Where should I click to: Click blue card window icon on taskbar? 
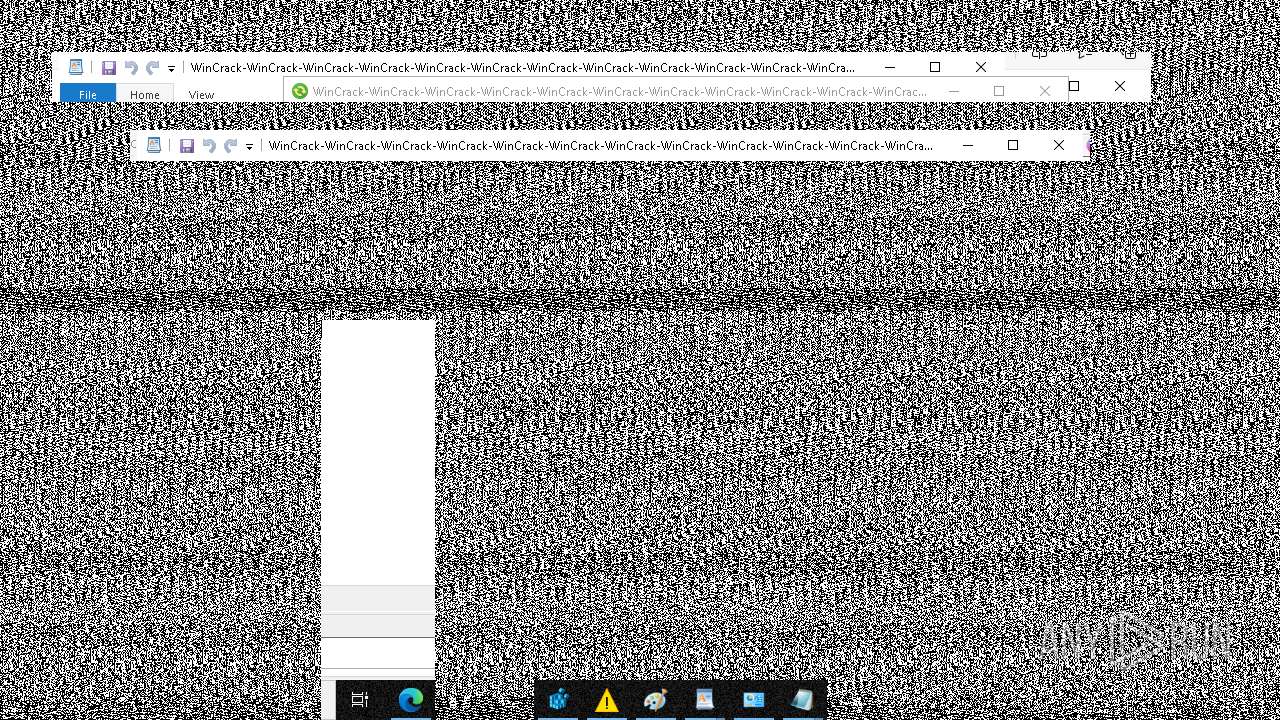[x=753, y=700]
